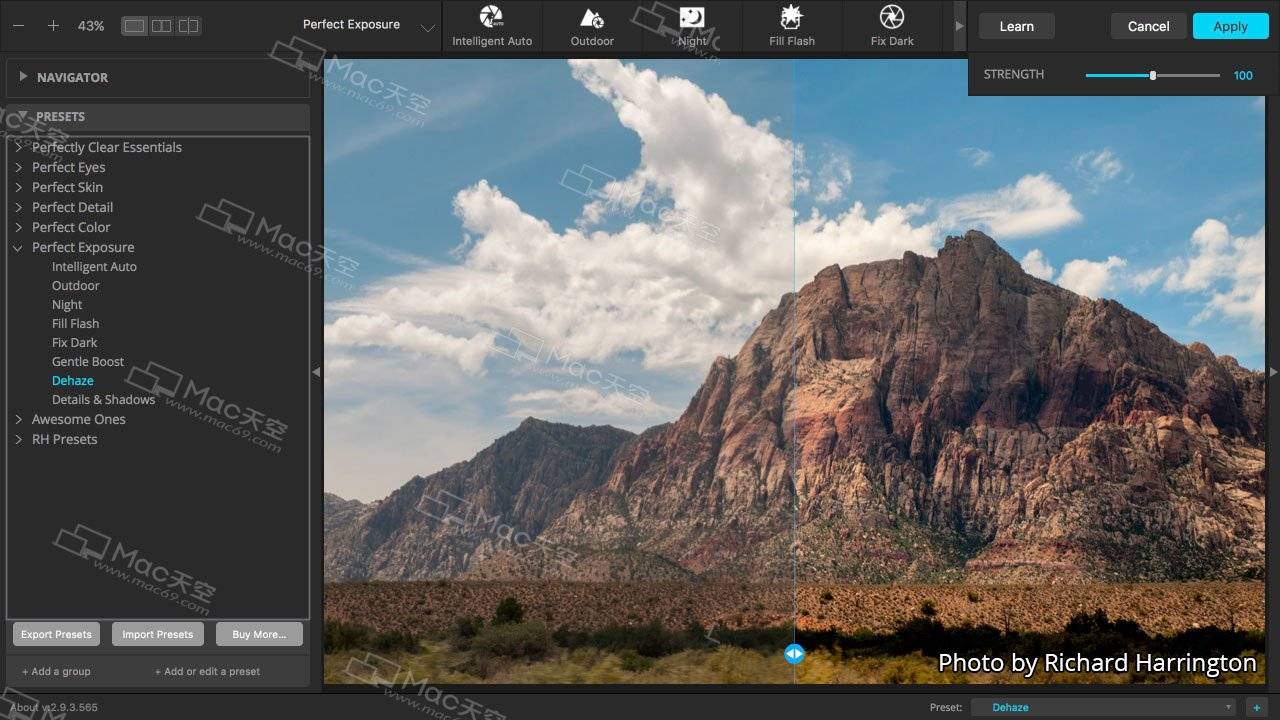Screen dimensions: 1280x720
Task: Click the Export Presets button
Action: coord(56,634)
